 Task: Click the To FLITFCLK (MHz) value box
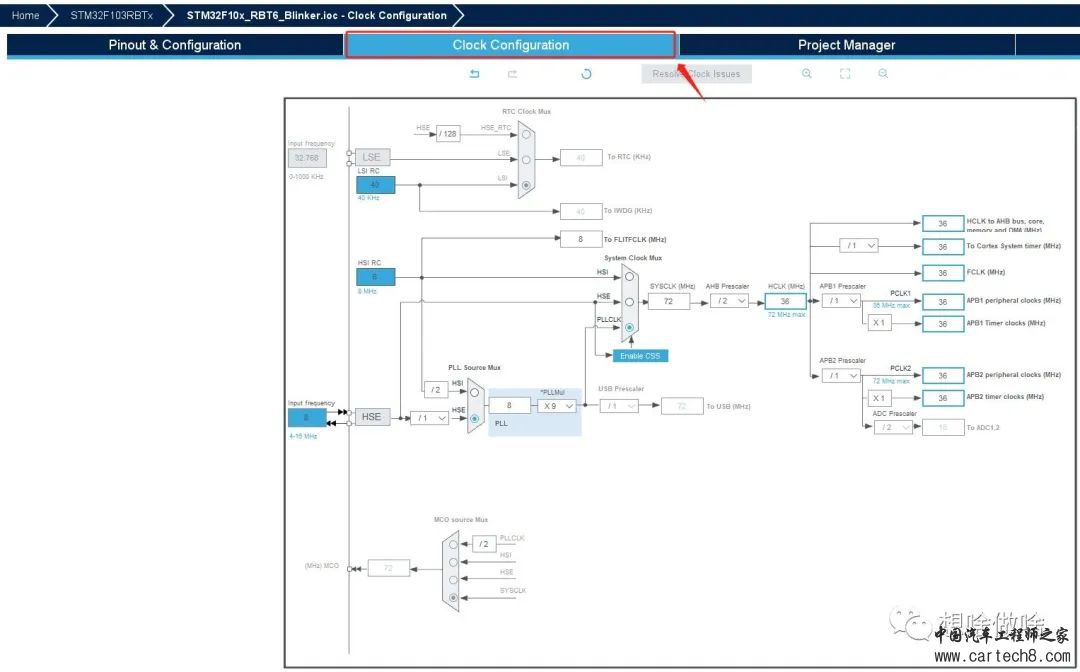pyautogui.click(x=581, y=239)
